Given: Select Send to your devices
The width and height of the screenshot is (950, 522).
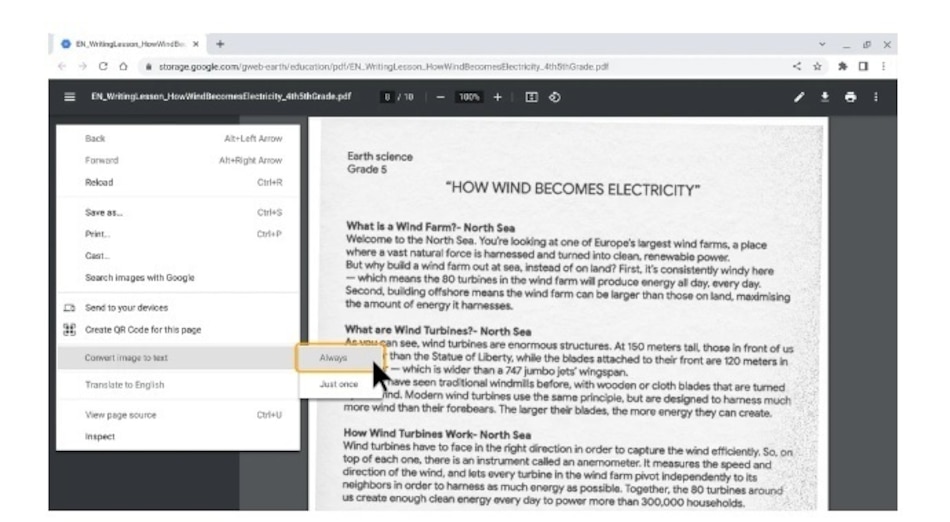Looking at the screenshot, I should 178,308.
